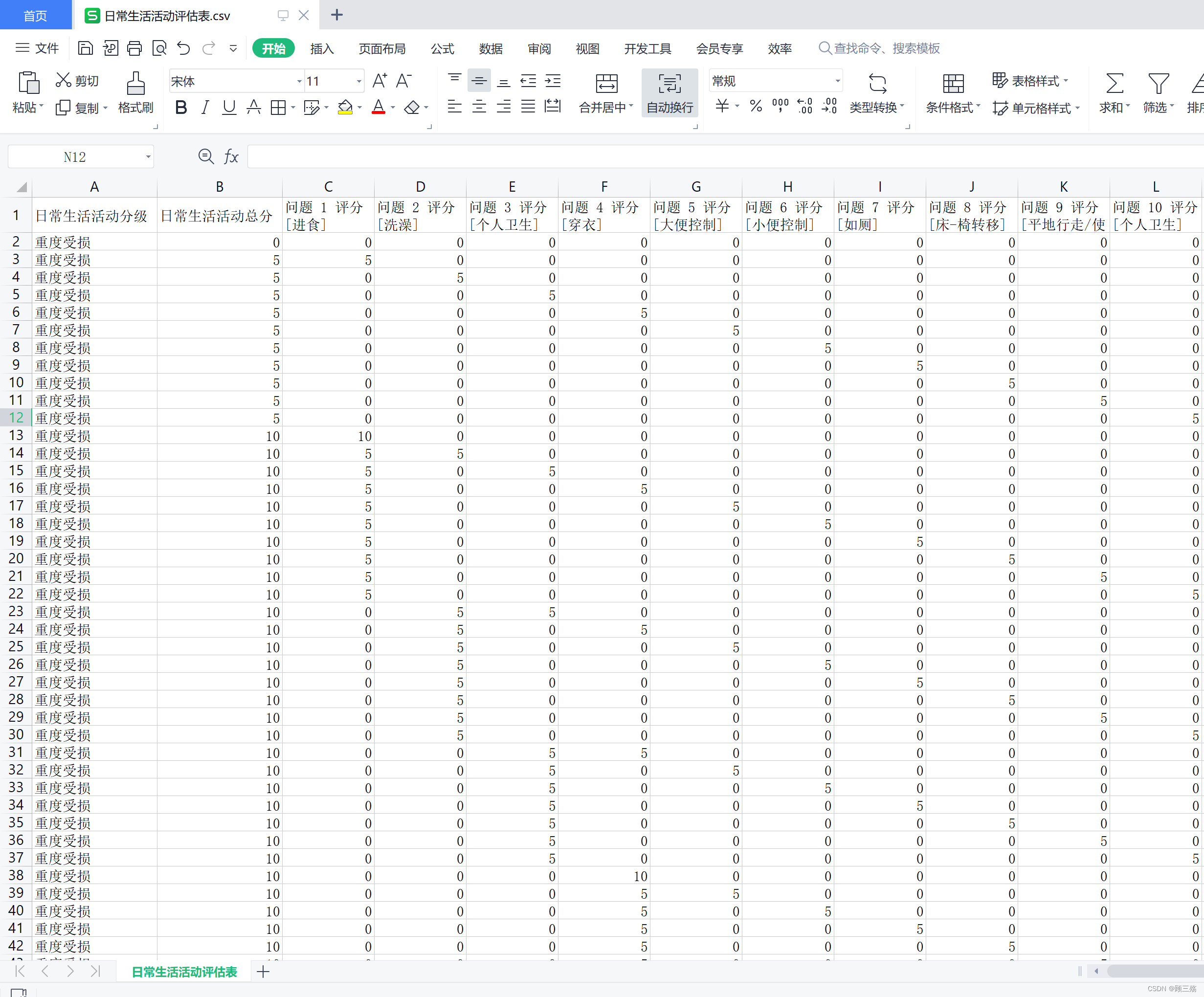Click the Filter (筛选) funnel icon
The height and width of the screenshot is (997, 1204).
pyautogui.click(x=1158, y=84)
